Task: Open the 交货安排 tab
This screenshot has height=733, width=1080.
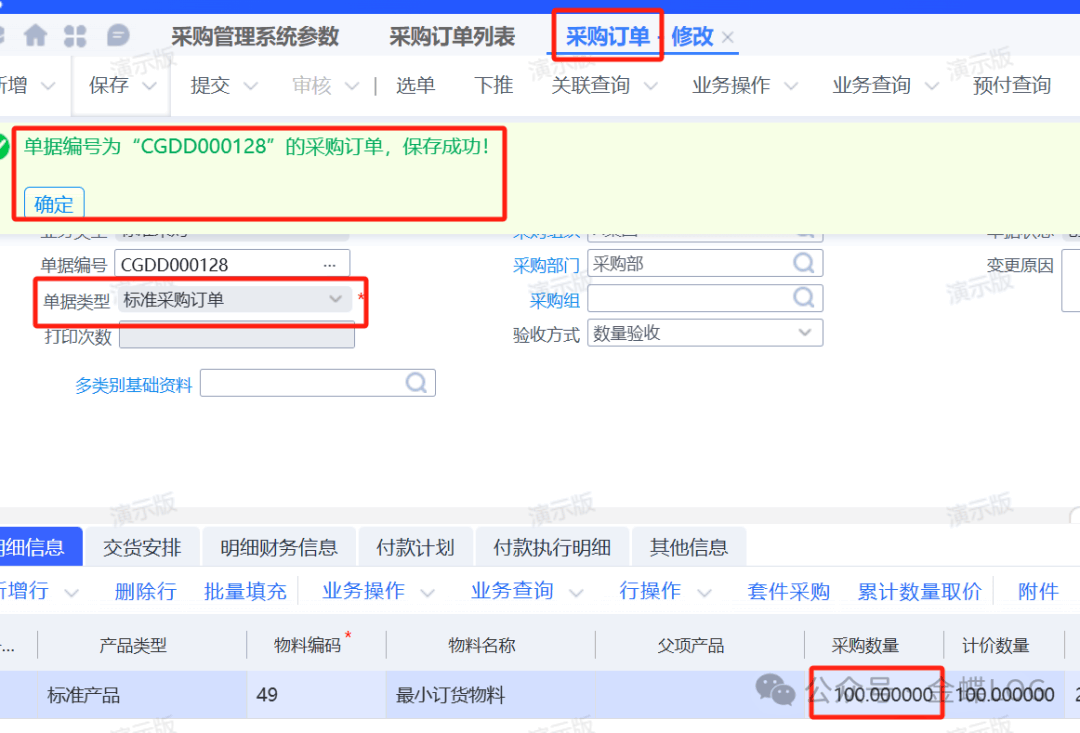Action: tap(142, 547)
